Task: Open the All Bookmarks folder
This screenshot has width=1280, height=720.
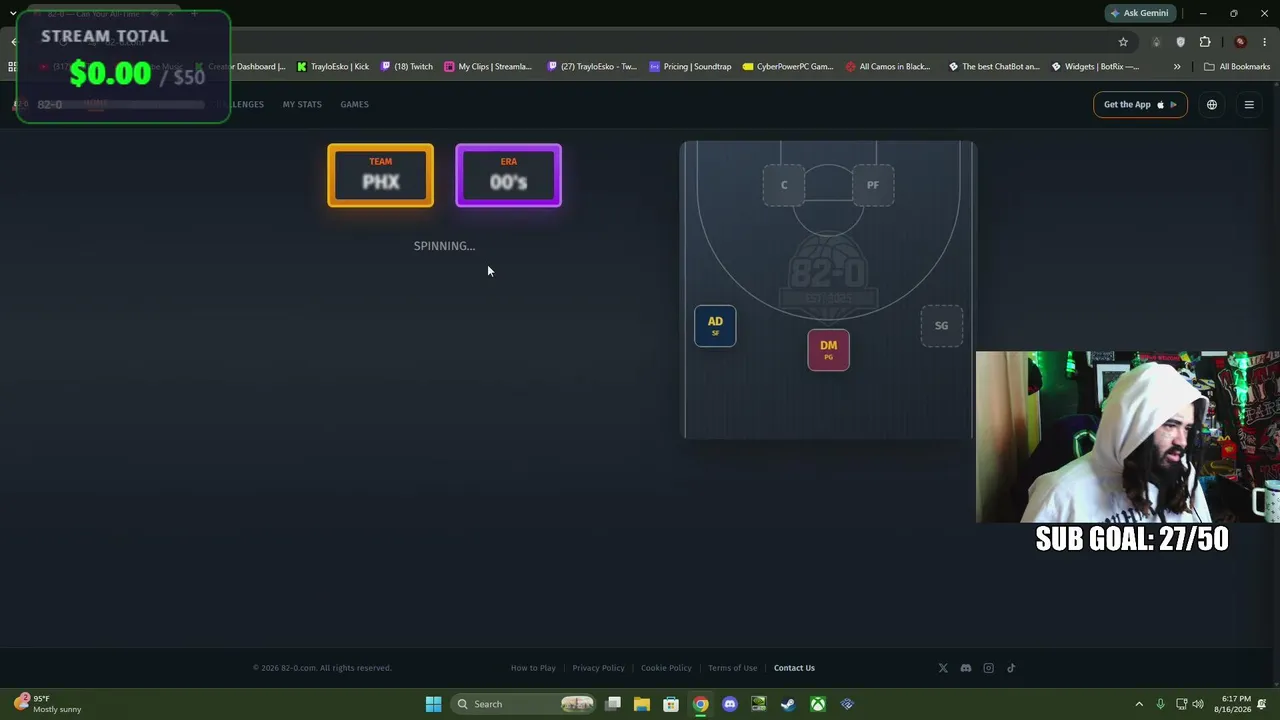Action: [1237, 67]
